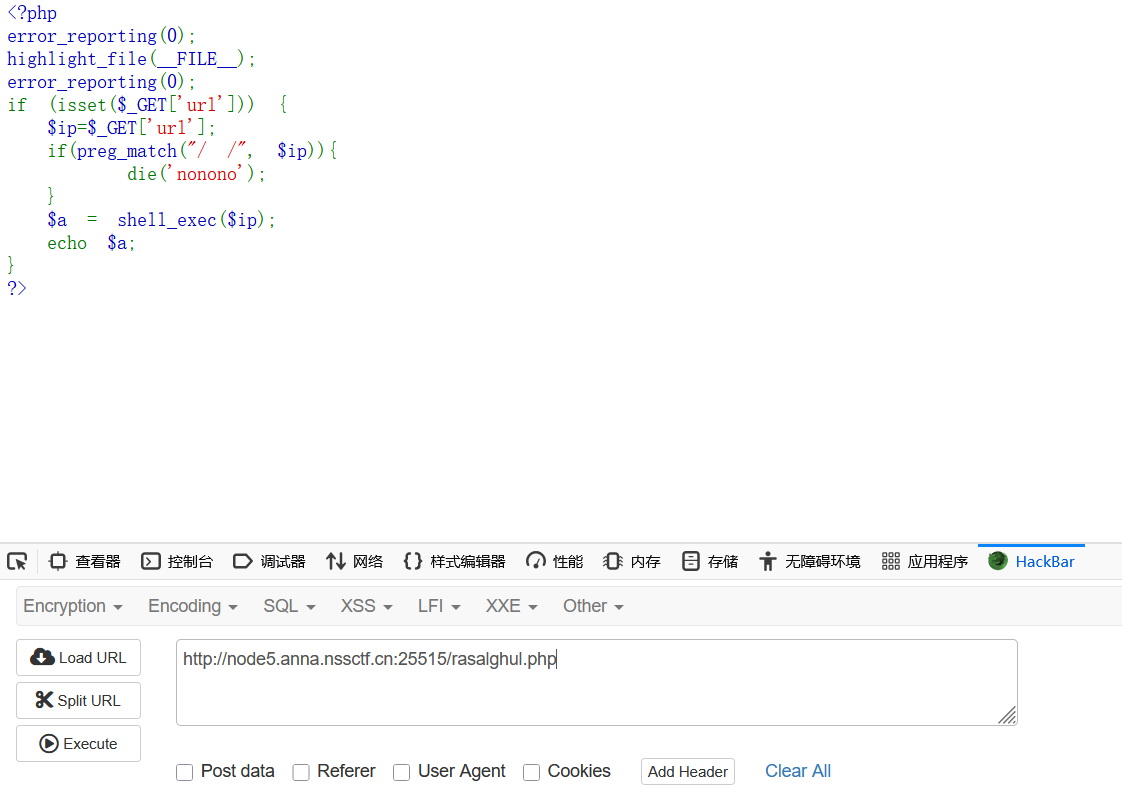Open the 网络 network monitor panel
This screenshot has width=1122, height=790.
coord(354,561)
